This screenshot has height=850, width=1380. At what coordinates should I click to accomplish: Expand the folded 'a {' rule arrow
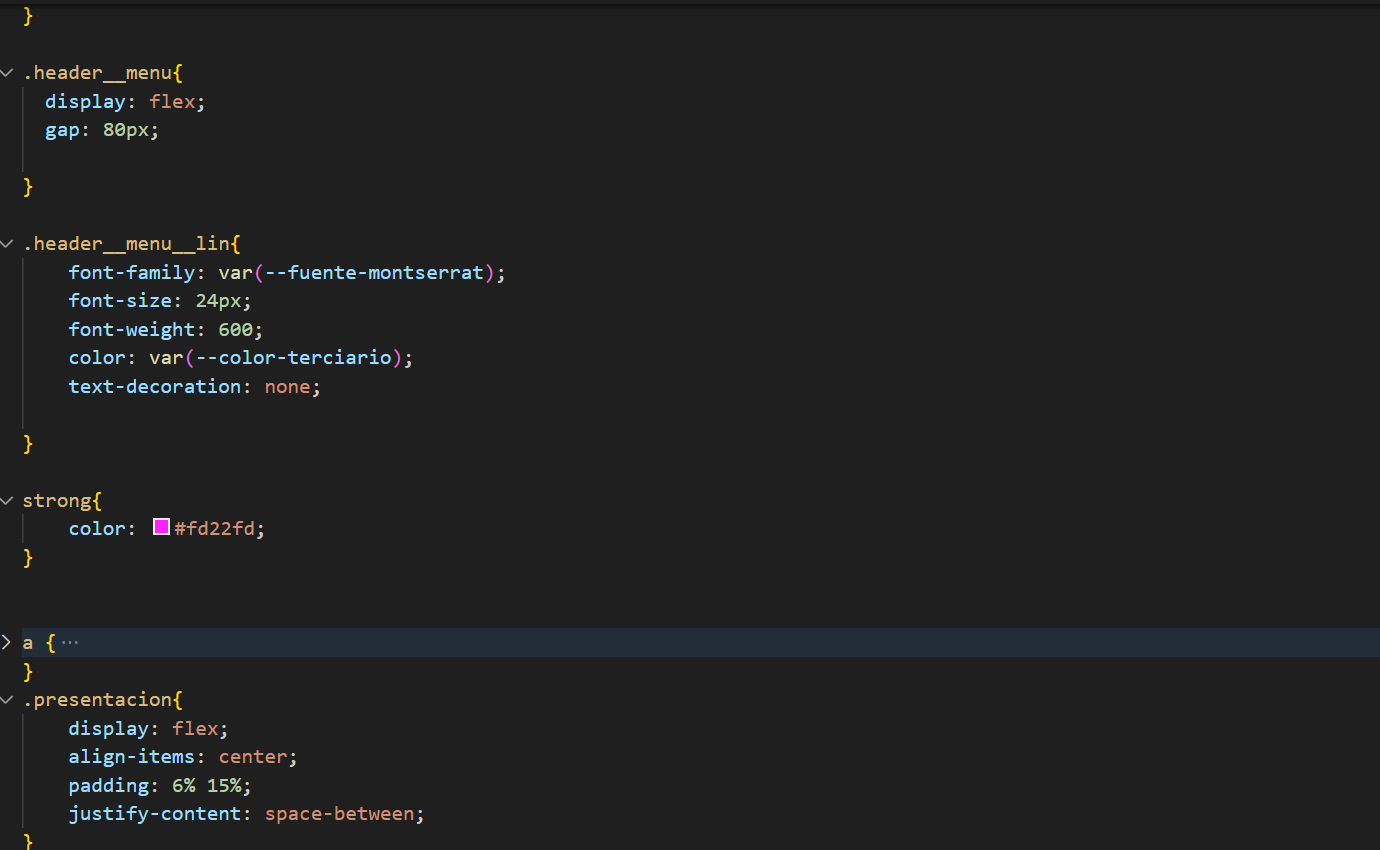(x=7, y=643)
